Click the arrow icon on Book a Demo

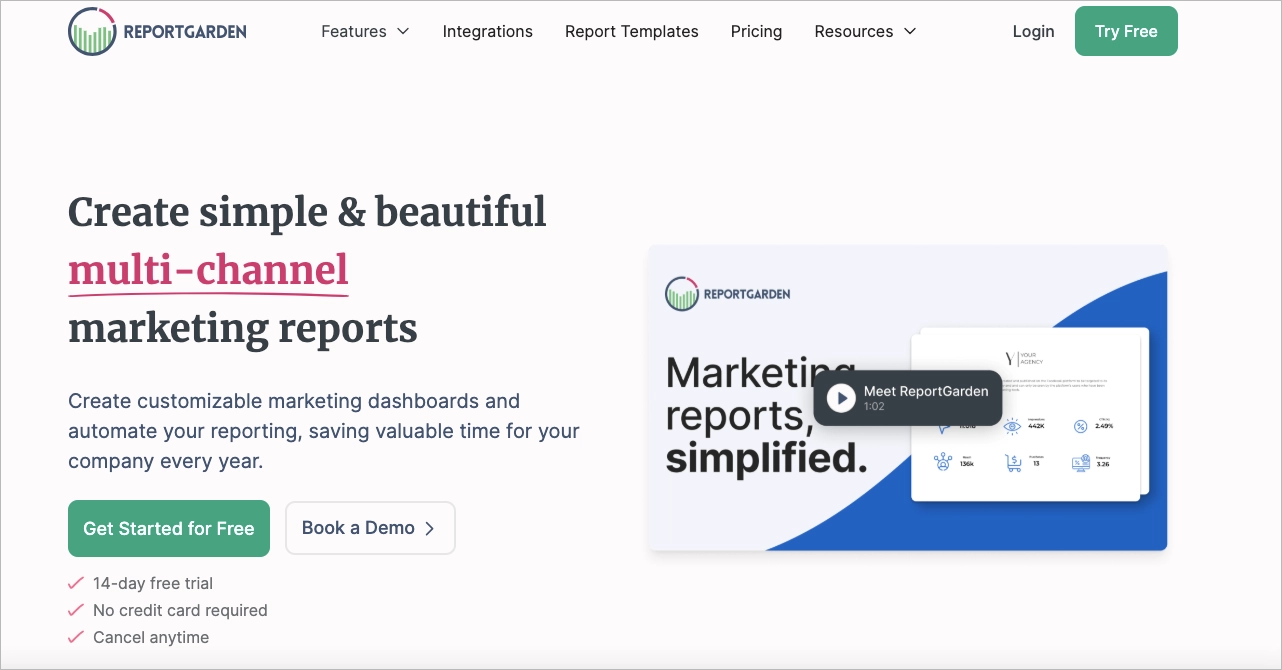[431, 528]
